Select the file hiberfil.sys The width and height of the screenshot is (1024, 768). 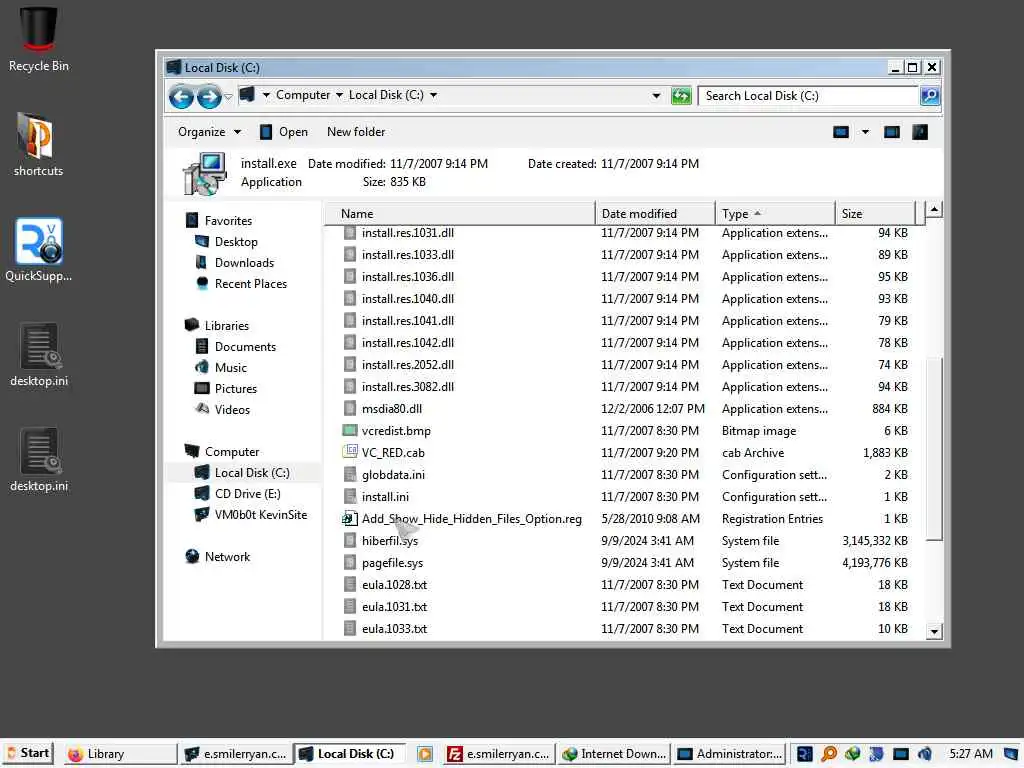pyautogui.click(x=389, y=541)
